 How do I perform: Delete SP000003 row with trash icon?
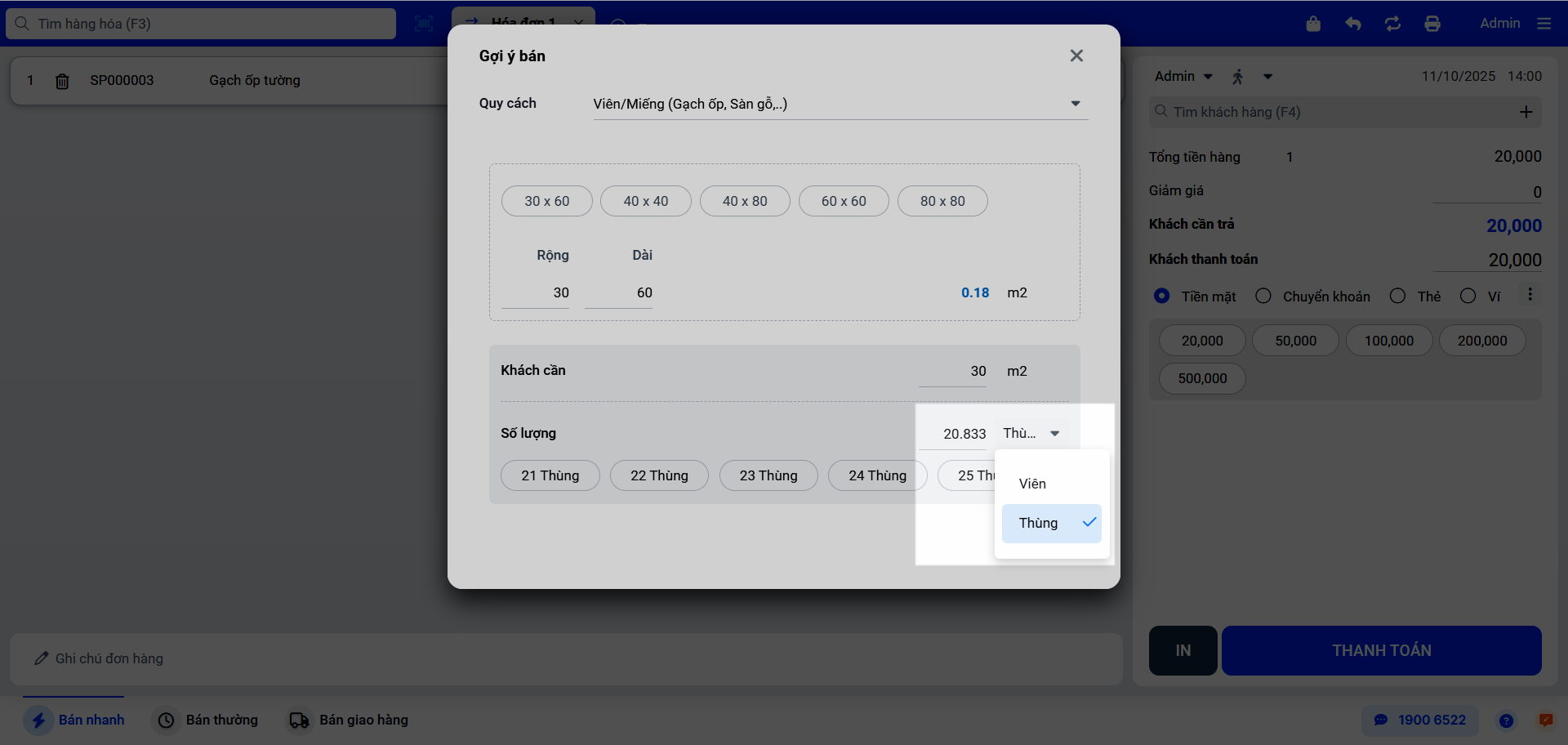pos(62,81)
